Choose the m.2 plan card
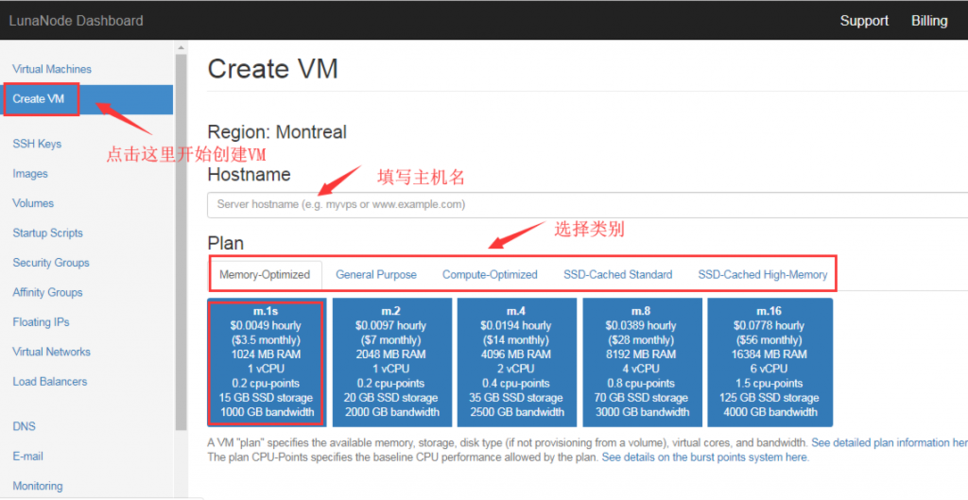 (392, 362)
